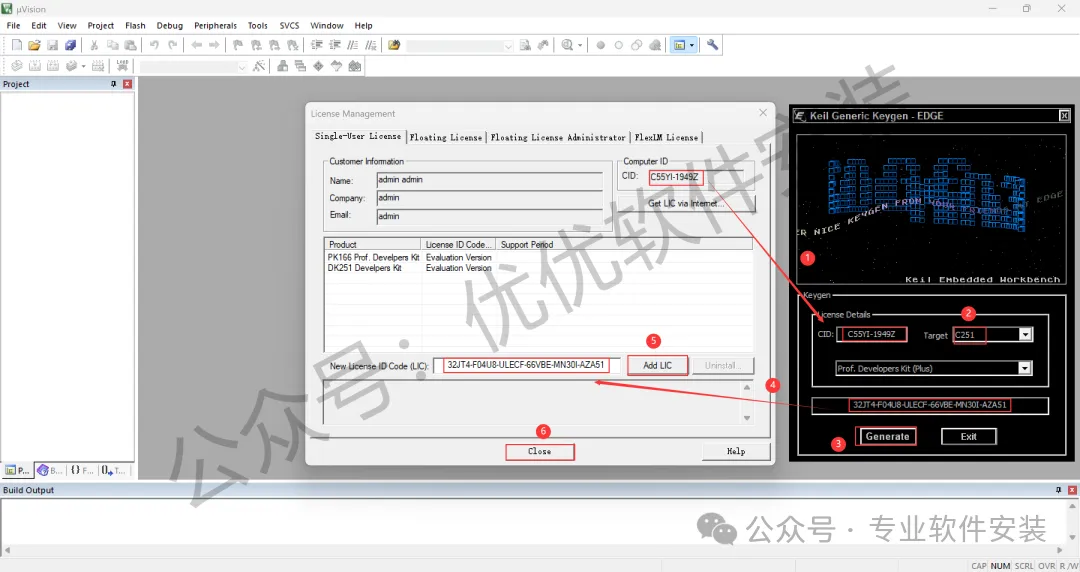Click the Cut scissors icon
The height and width of the screenshot is (572, 1080).
[x=94, y=45]
